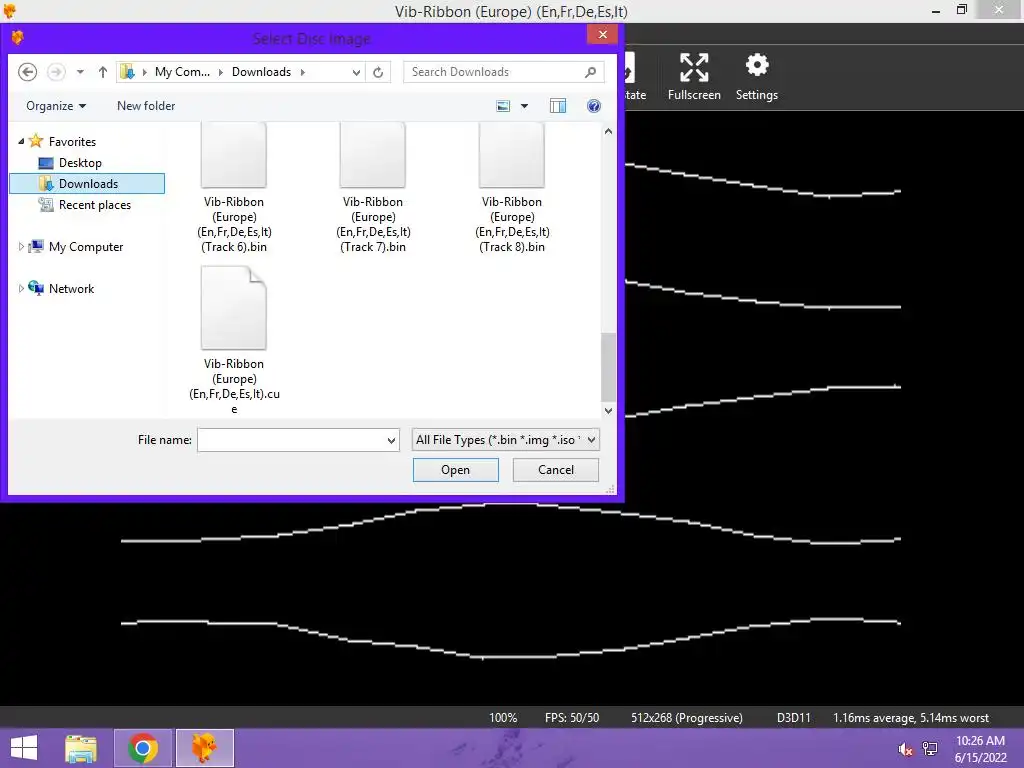Refresh the Downloads folder listing
Image resolution: width=1024 pixels, height=768 pixels.
[x=378, y=72]
